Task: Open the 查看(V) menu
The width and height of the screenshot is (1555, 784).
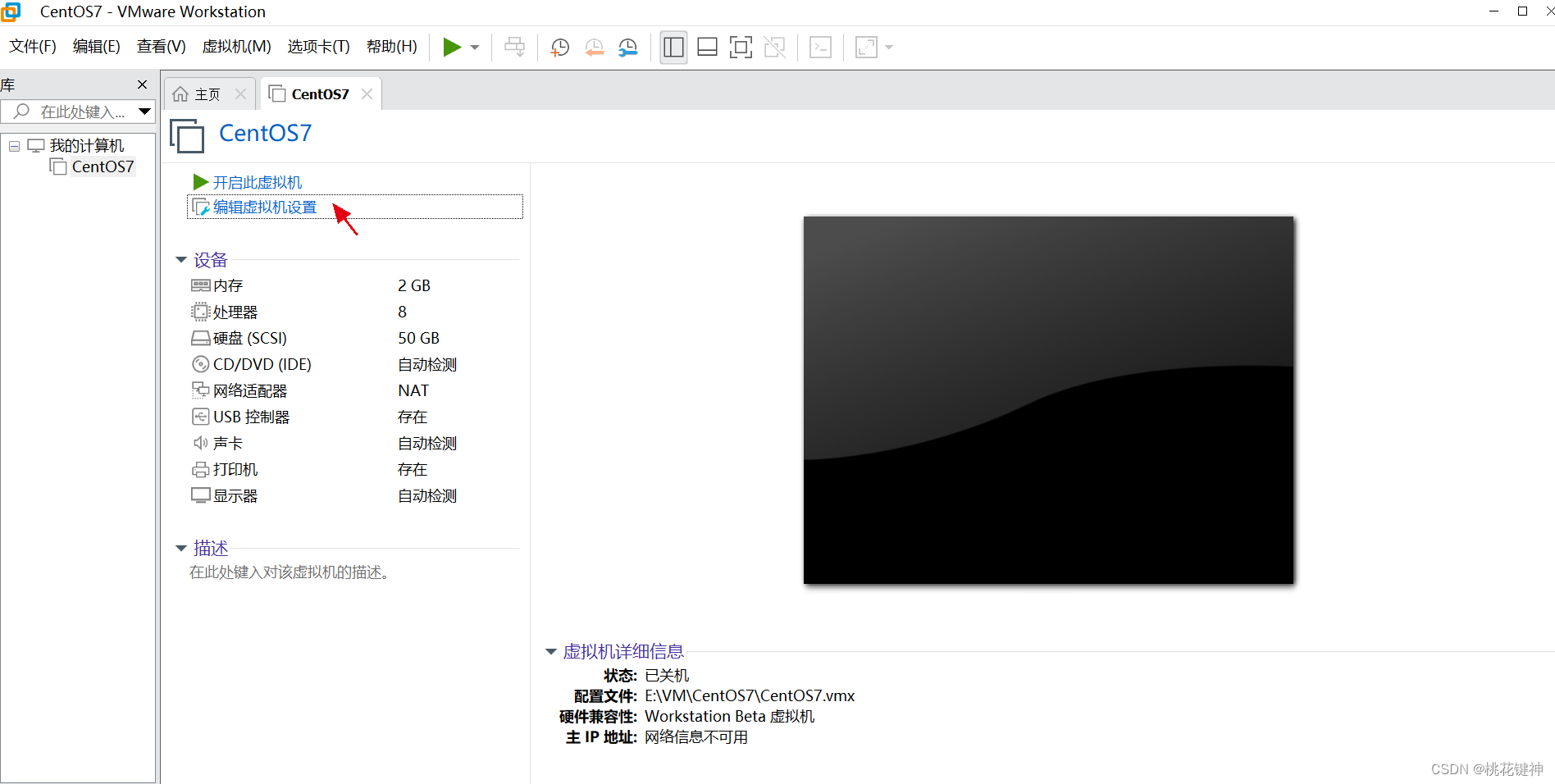Action: [162, 47]
